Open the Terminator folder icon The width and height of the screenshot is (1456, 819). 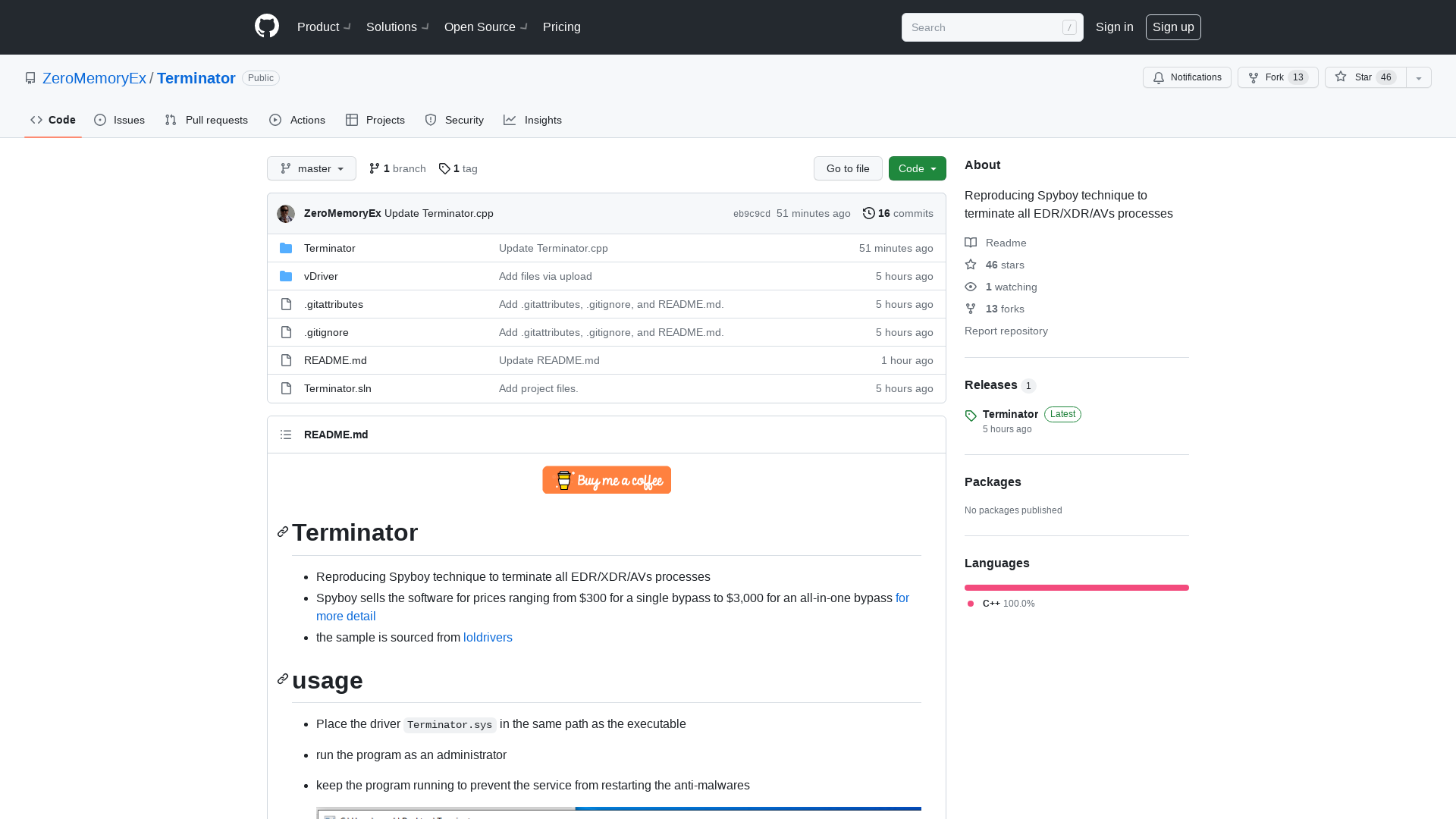286,248
